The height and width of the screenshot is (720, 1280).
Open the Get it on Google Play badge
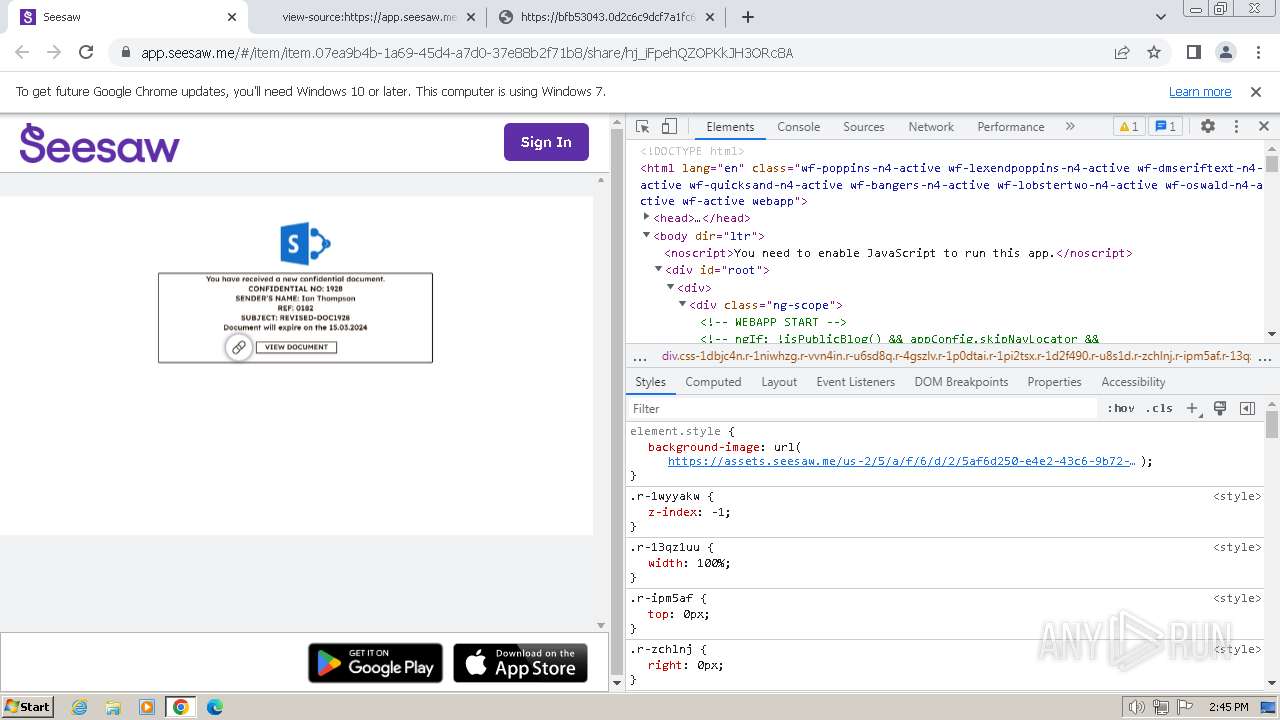375,663
